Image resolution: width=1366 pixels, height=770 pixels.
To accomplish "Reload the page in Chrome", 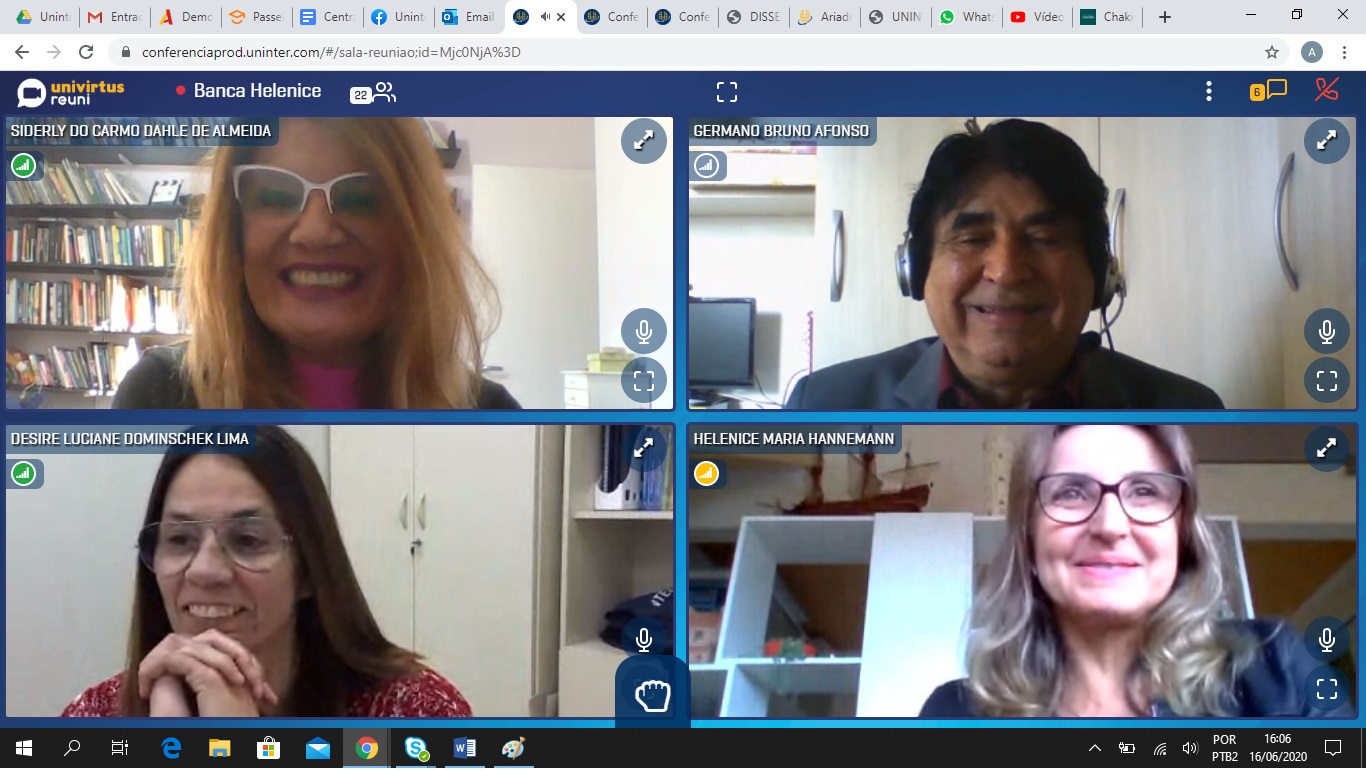I will point(86,52).
